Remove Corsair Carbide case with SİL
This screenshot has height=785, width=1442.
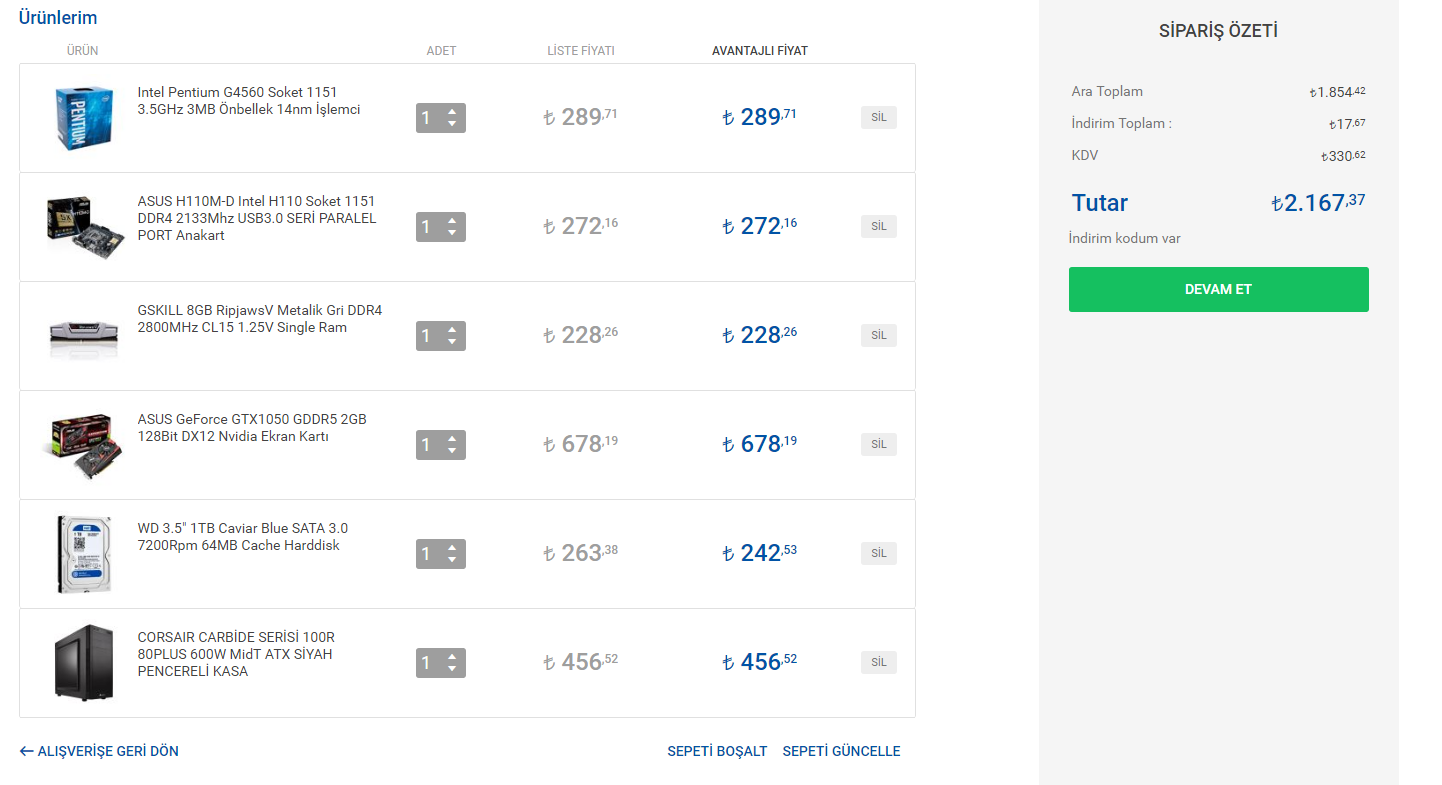[x=879, y=663]
